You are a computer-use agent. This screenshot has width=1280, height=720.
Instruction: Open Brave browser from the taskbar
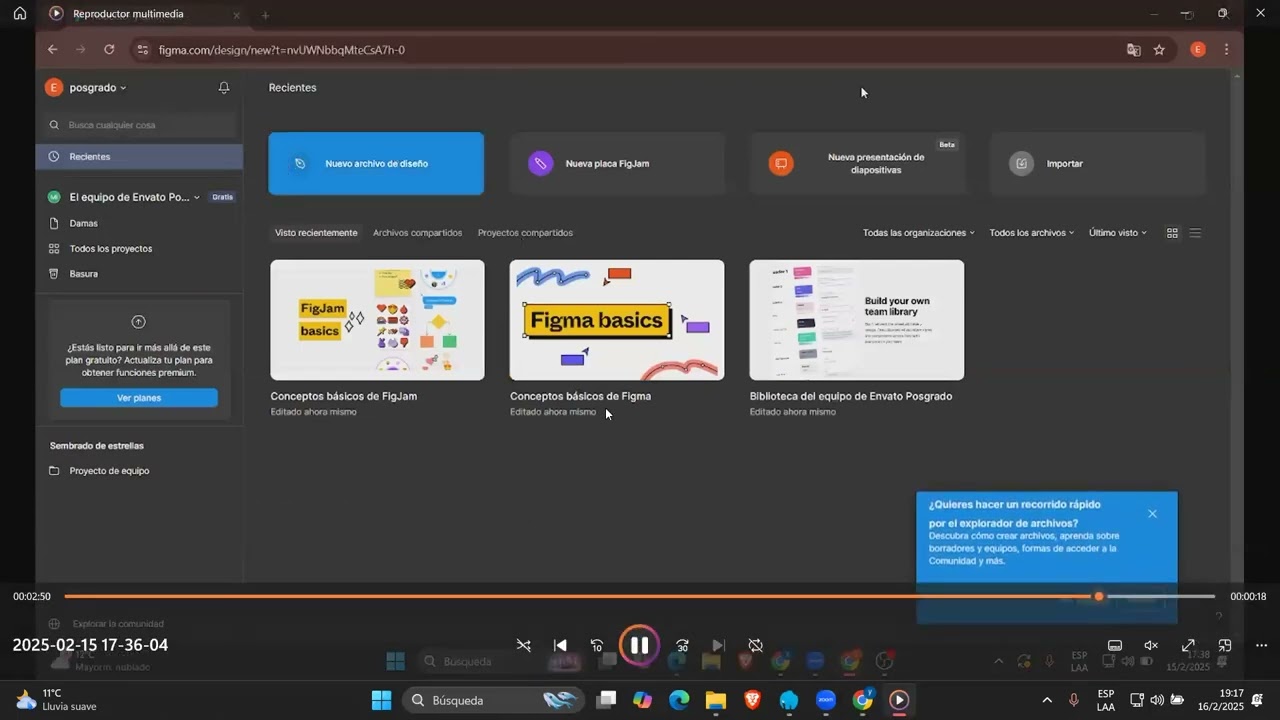[752, 700]
